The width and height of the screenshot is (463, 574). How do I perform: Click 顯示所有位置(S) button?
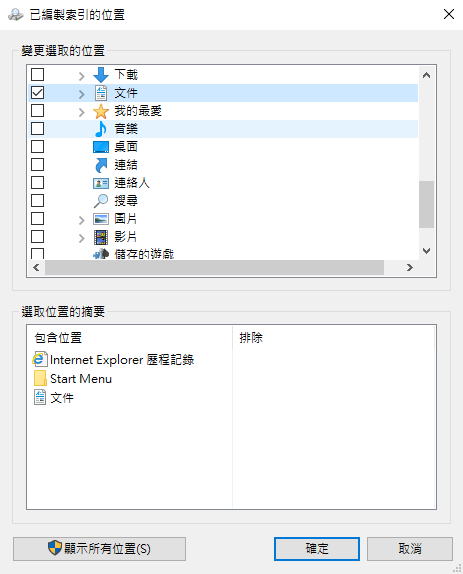click(100, 548)
